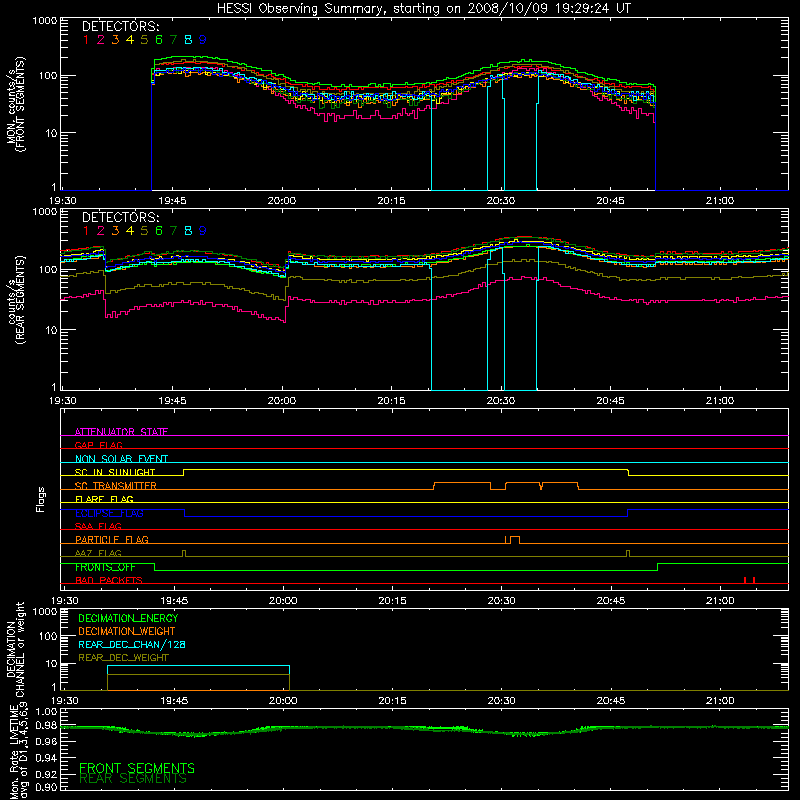Screen dimensions: 800x800
Task: Click the 20:30 tick label under the front segments plot
Action: point(501,201)
